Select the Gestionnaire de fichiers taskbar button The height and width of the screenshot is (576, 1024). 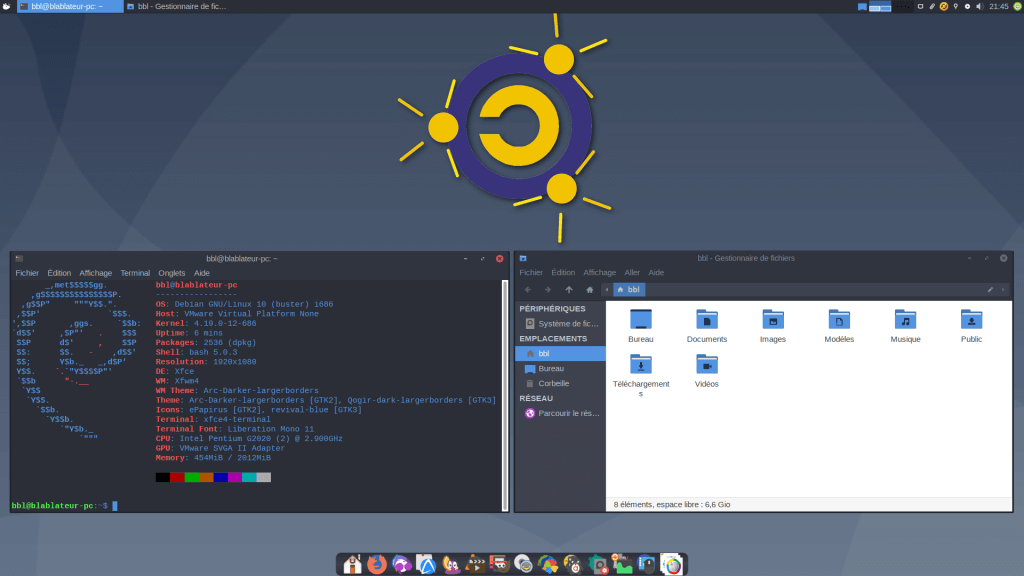[x=177, y=7]
